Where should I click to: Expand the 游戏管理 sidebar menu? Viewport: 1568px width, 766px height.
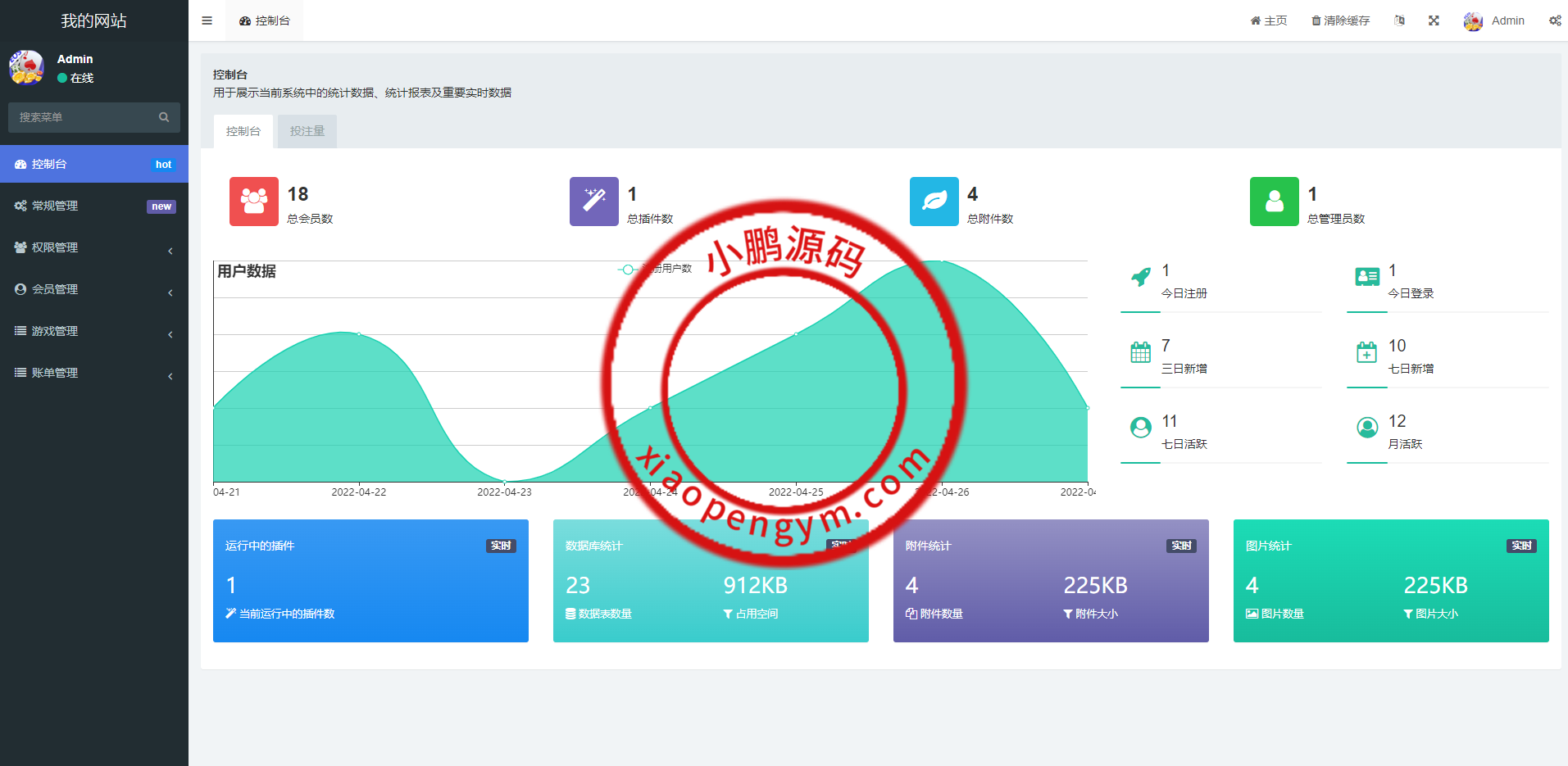(94, 331)
